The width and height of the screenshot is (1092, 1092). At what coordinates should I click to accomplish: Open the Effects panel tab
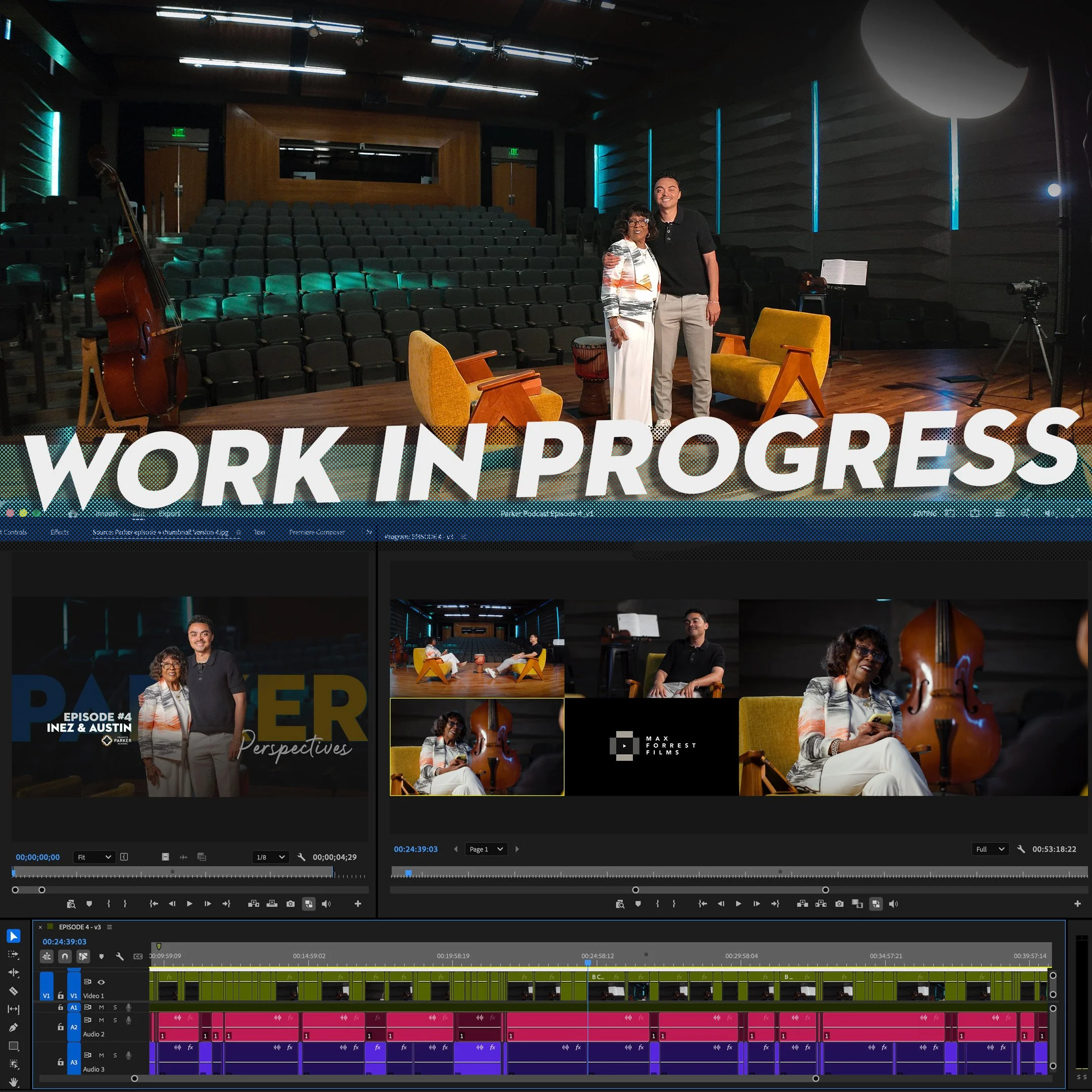59,532
